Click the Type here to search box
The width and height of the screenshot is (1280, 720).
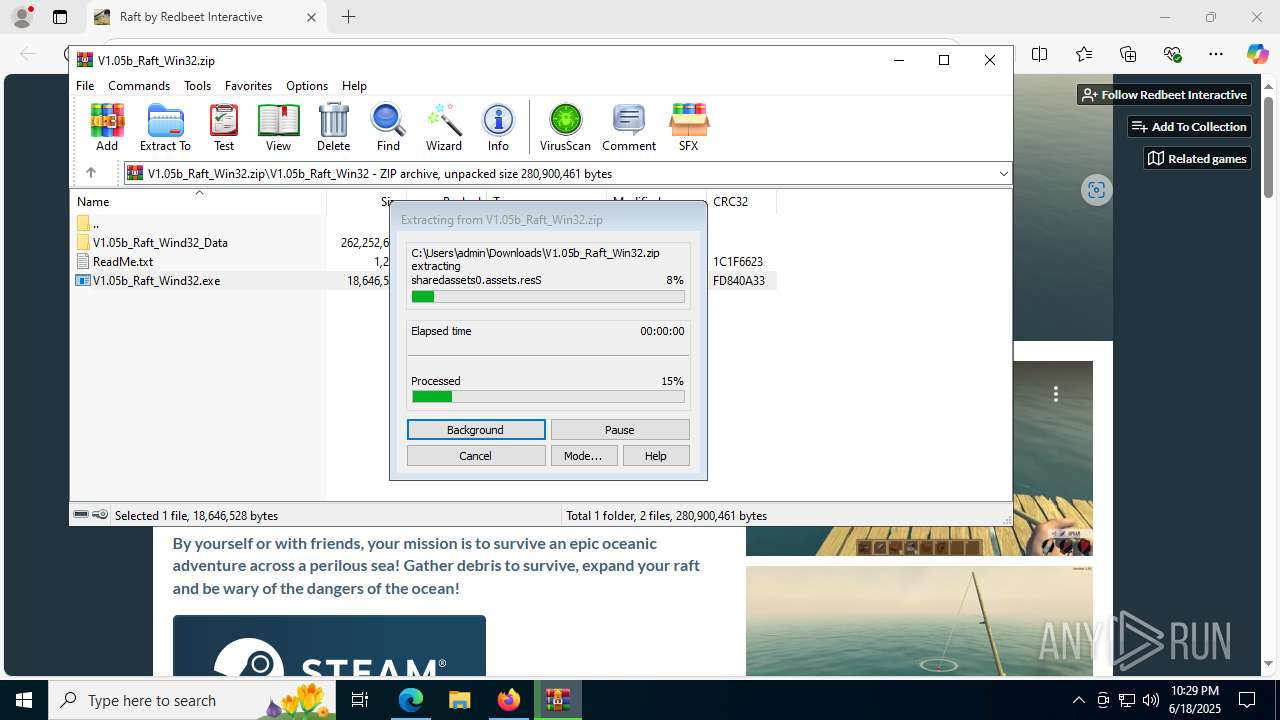coord(190,700)
